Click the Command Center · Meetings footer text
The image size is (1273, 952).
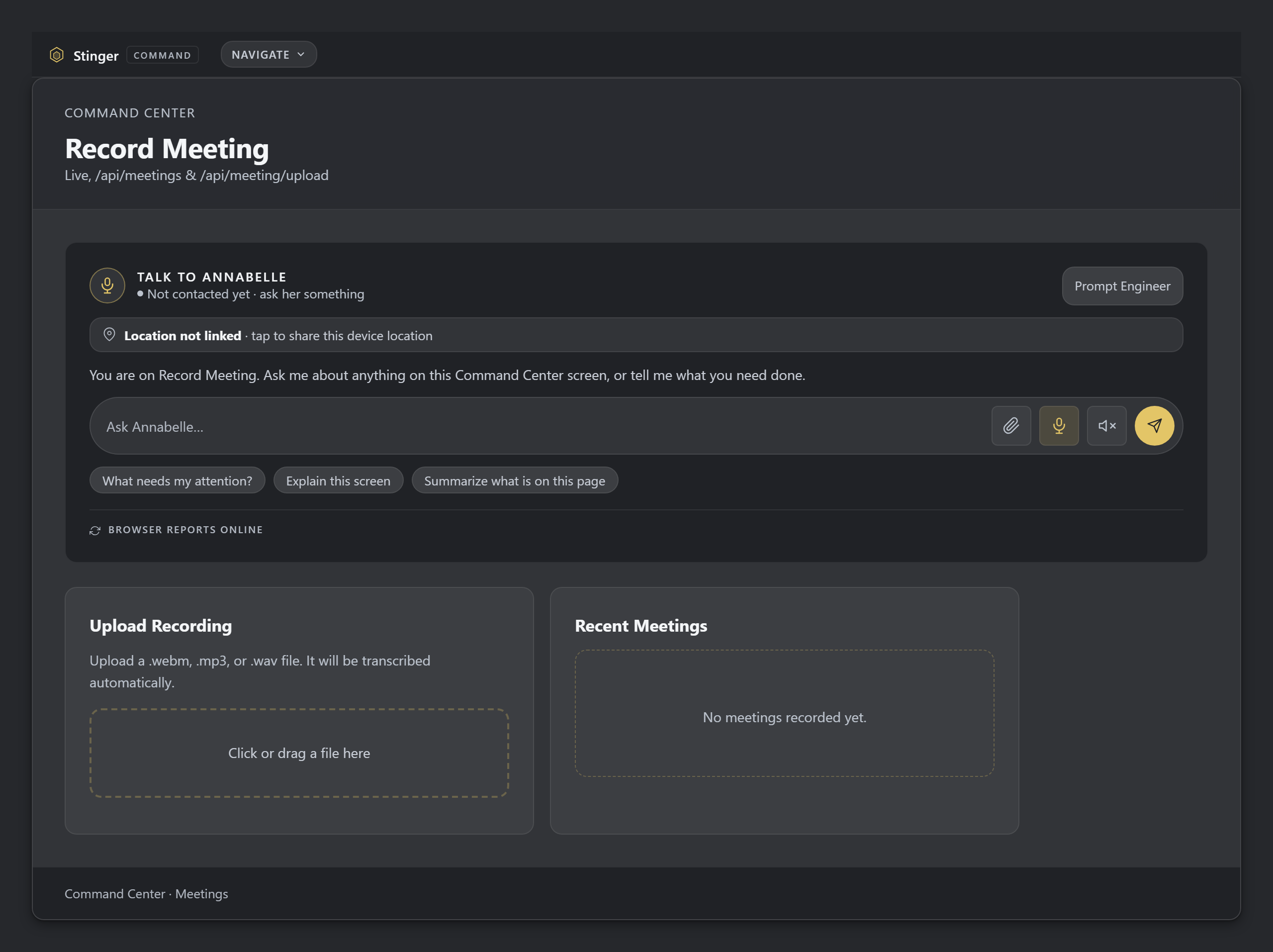click(146, 893)
